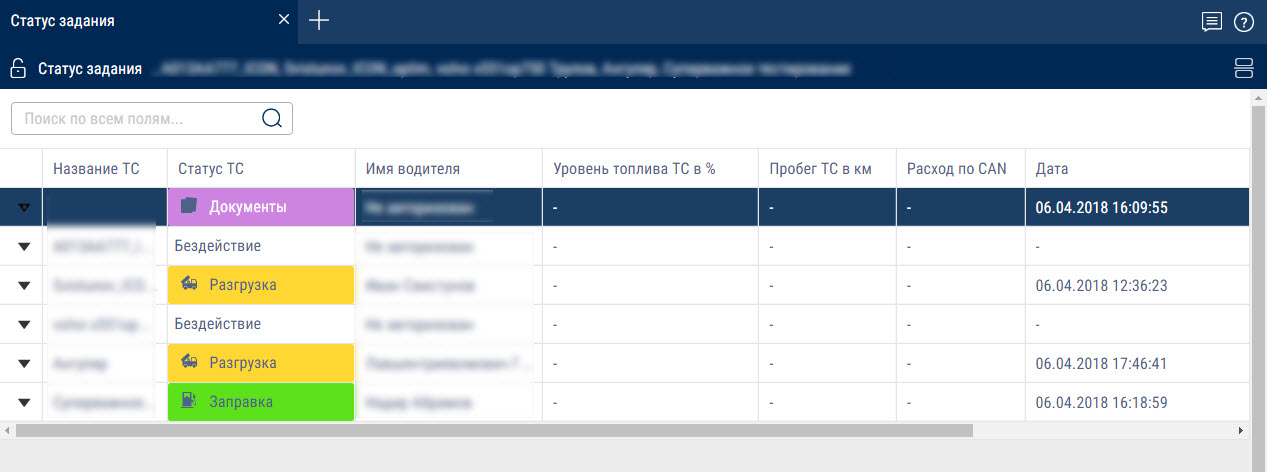Click the Поиск по всем полям search field
The width and height of the screenshot is (1267, 472).
pyautogui.click(x=135, y=118)
